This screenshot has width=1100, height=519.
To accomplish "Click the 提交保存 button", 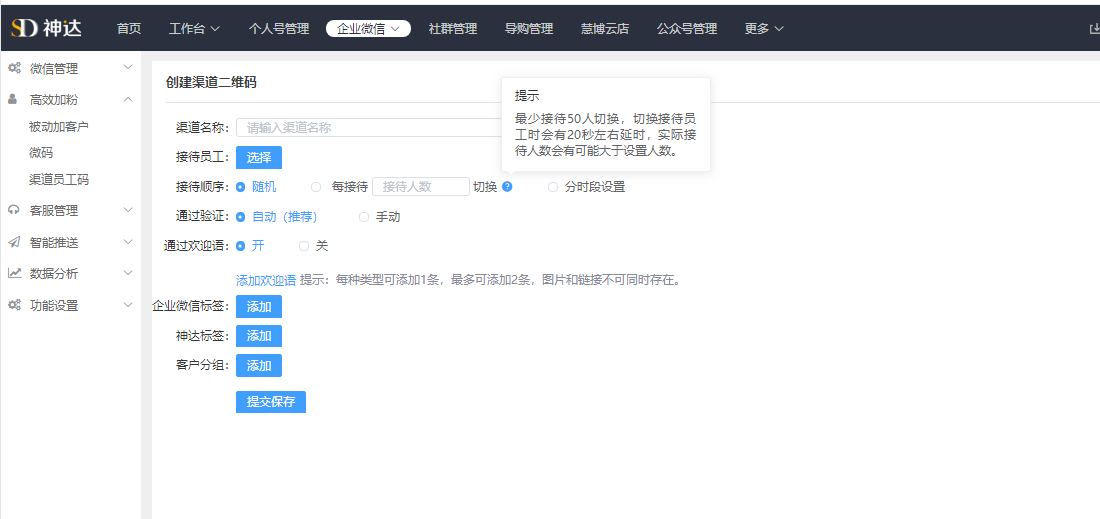I will pyautogui.click(x=271, y=402).
